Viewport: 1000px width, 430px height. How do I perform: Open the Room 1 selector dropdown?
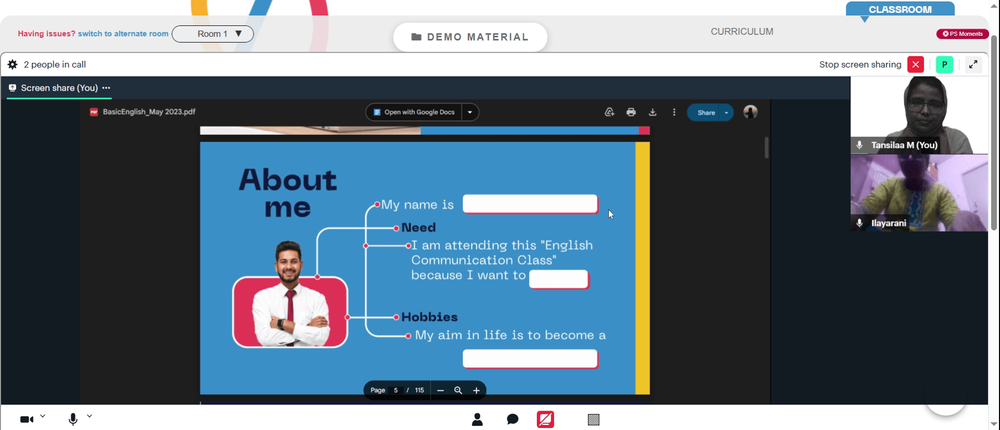pos(212,34)
